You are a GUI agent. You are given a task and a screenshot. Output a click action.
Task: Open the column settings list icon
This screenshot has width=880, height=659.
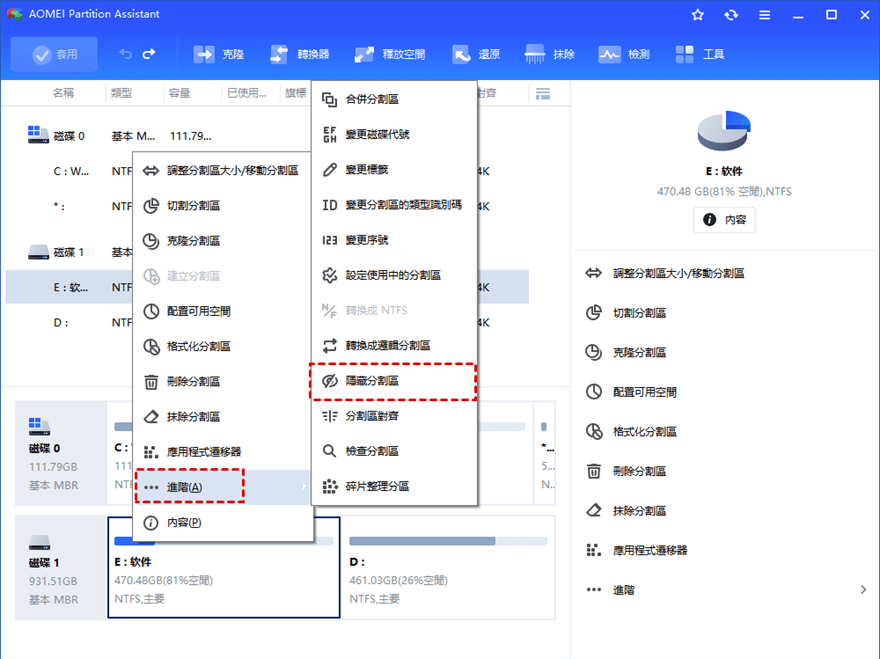point(543,93)
